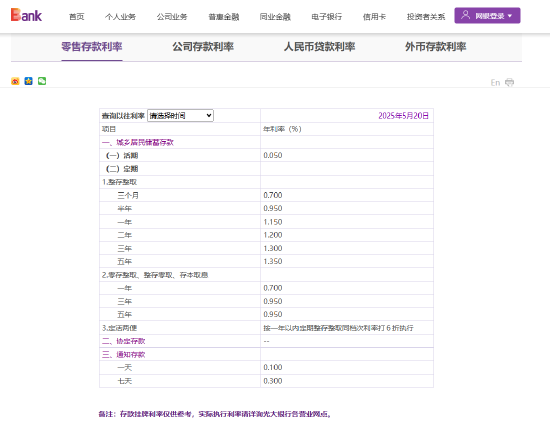Click the rate value 1.300
Image resolution: width=550 pixels, height=437 pixels.
pos(273,248)
